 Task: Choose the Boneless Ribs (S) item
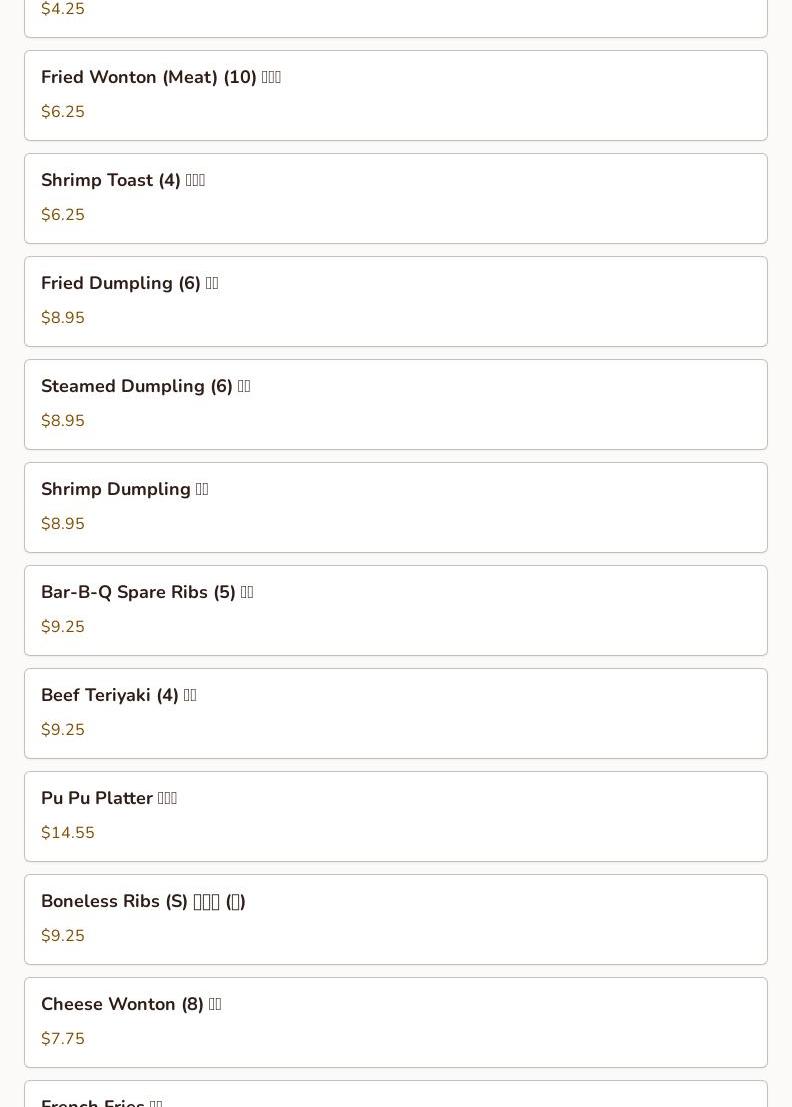click(395, 920)
